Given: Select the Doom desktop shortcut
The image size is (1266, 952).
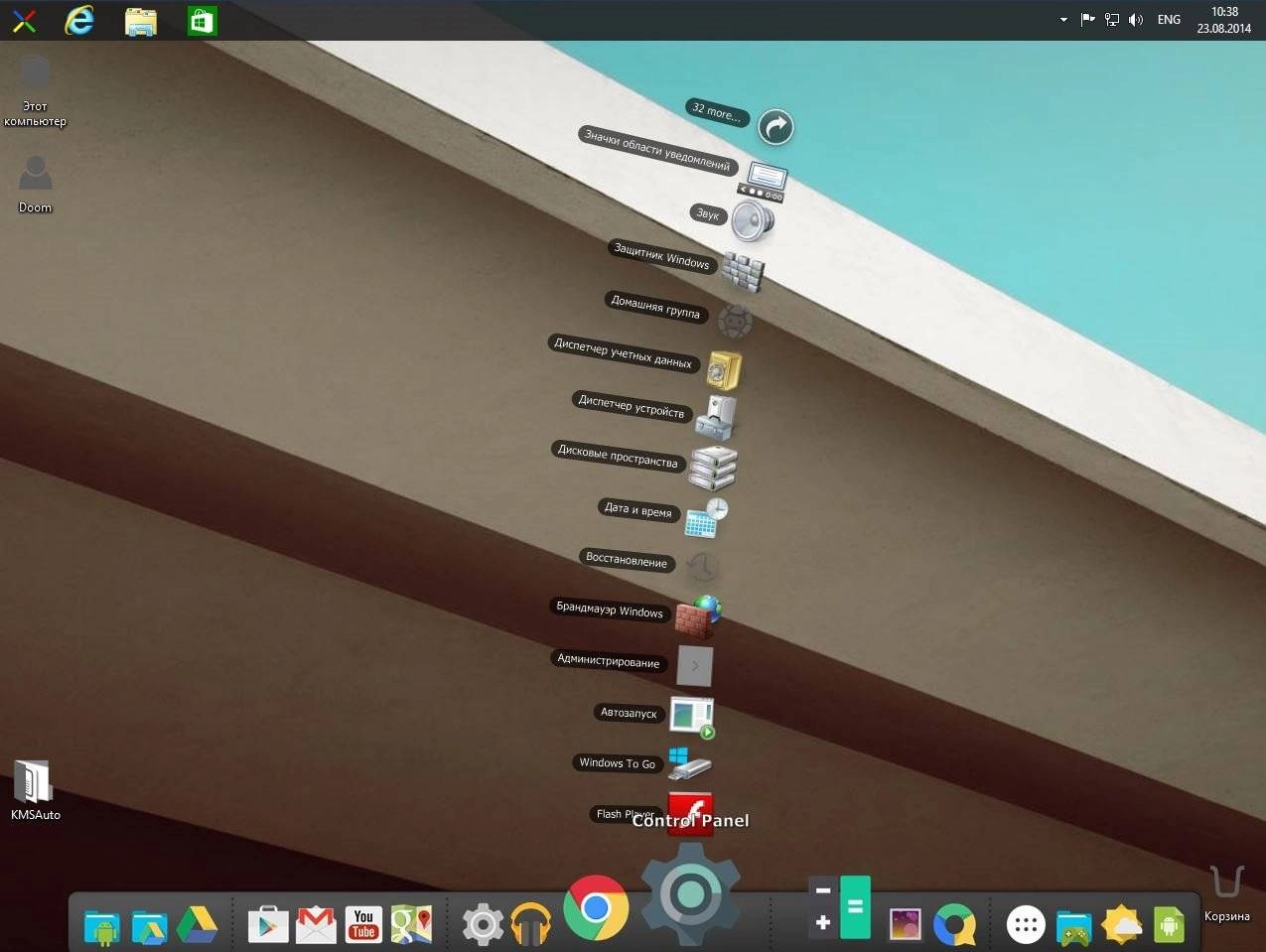Looking at the screenshot, I should 35,185.
